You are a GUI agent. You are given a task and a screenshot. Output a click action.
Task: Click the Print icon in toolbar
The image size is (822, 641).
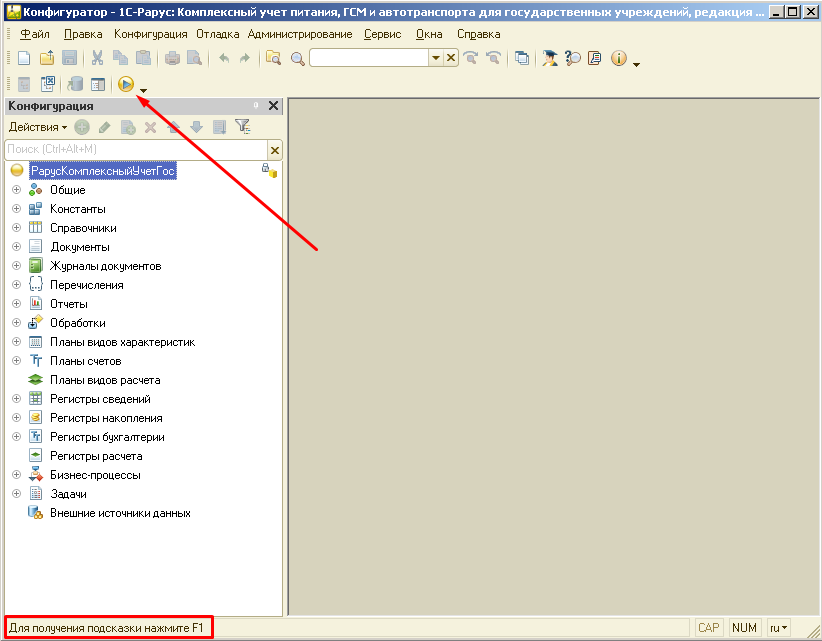(172, 58)
